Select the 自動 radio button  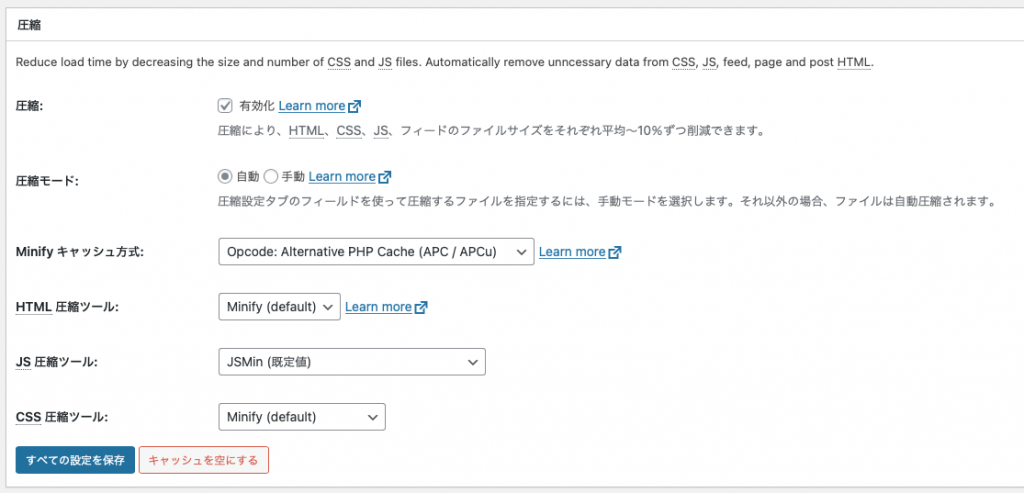point(225,176)
